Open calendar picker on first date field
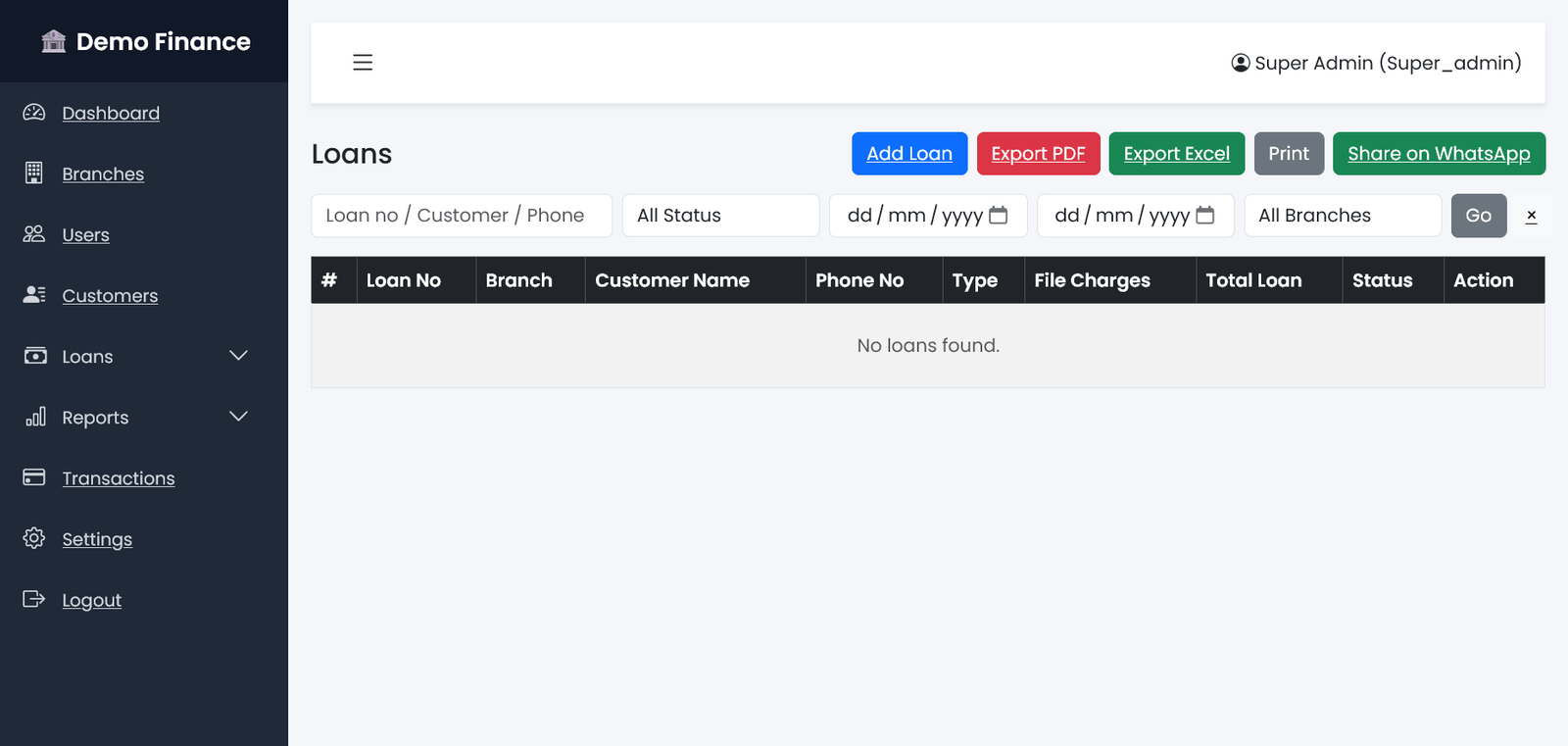The image size is (1568, 746). [998, 216]
